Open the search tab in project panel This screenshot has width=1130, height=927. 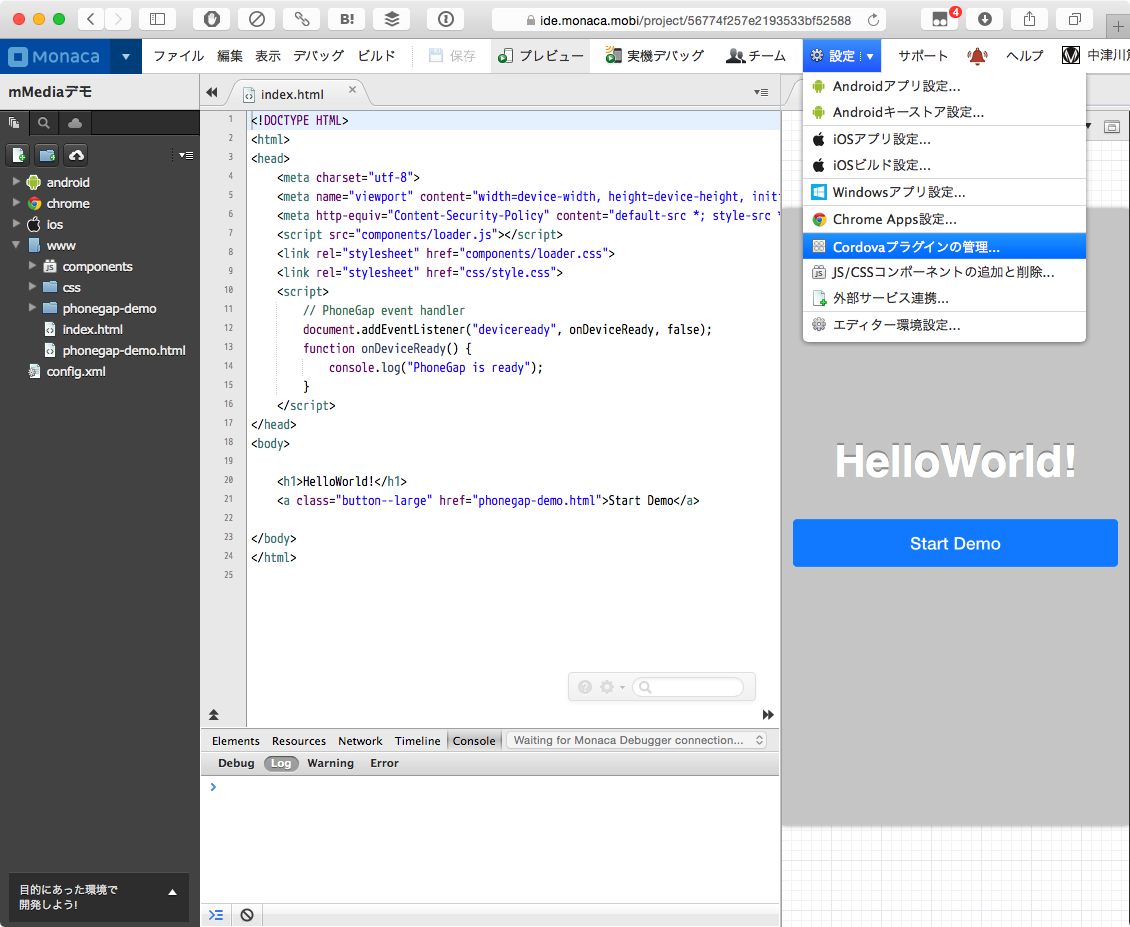point(43,123)
